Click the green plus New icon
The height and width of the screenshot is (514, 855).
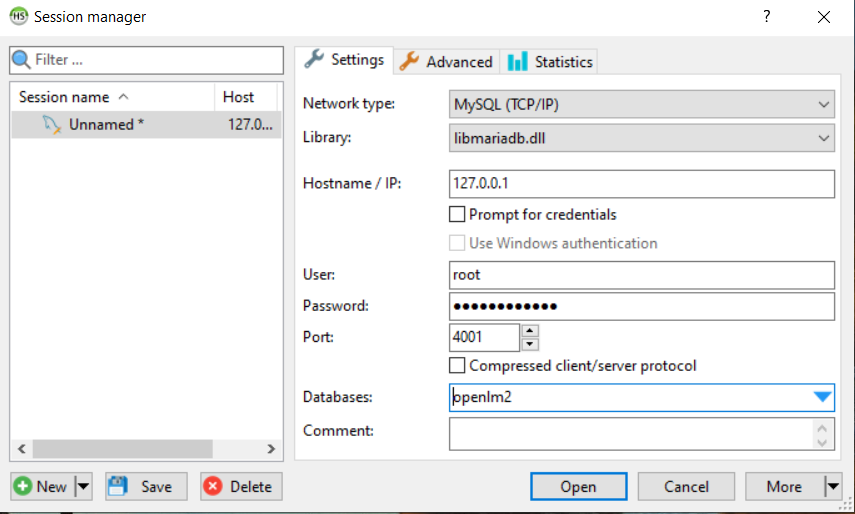pos(23,487)
